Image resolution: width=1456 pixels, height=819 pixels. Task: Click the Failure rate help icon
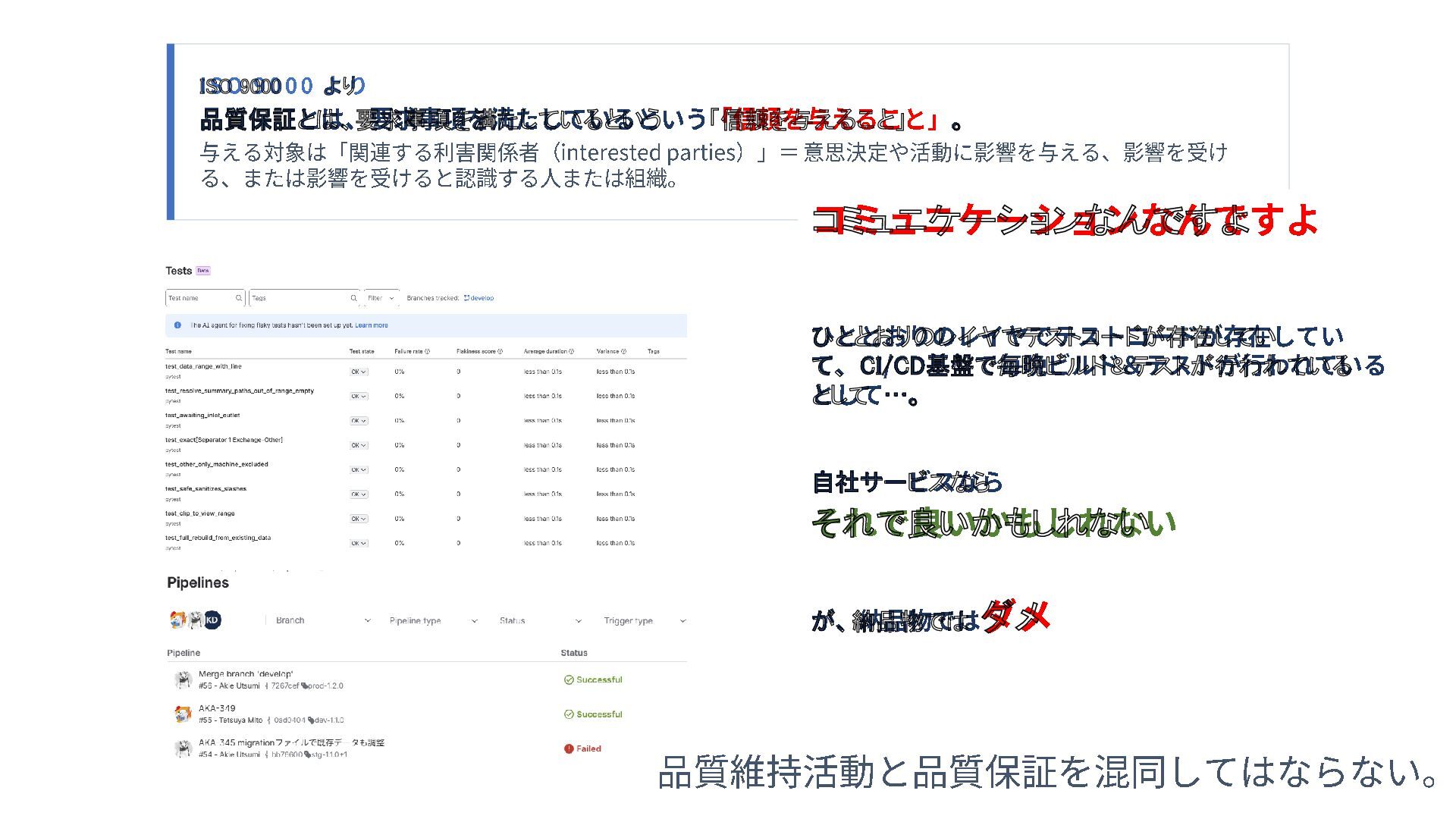tap(428, 352)
